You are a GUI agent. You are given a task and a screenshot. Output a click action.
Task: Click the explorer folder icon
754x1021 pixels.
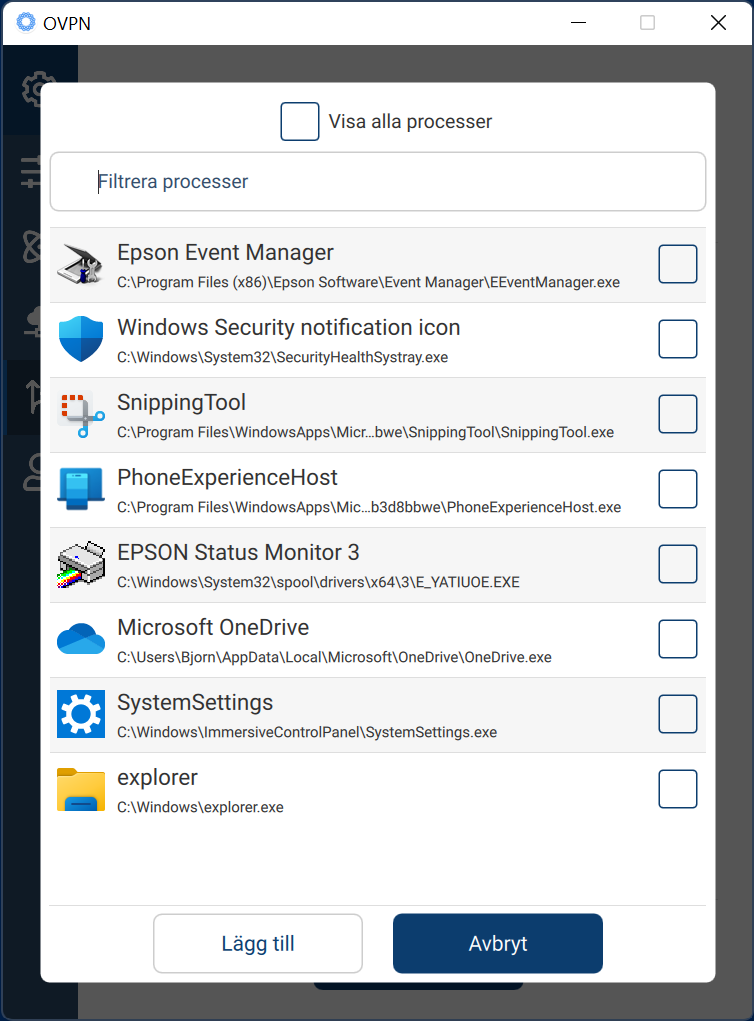(x=81, y=789)
